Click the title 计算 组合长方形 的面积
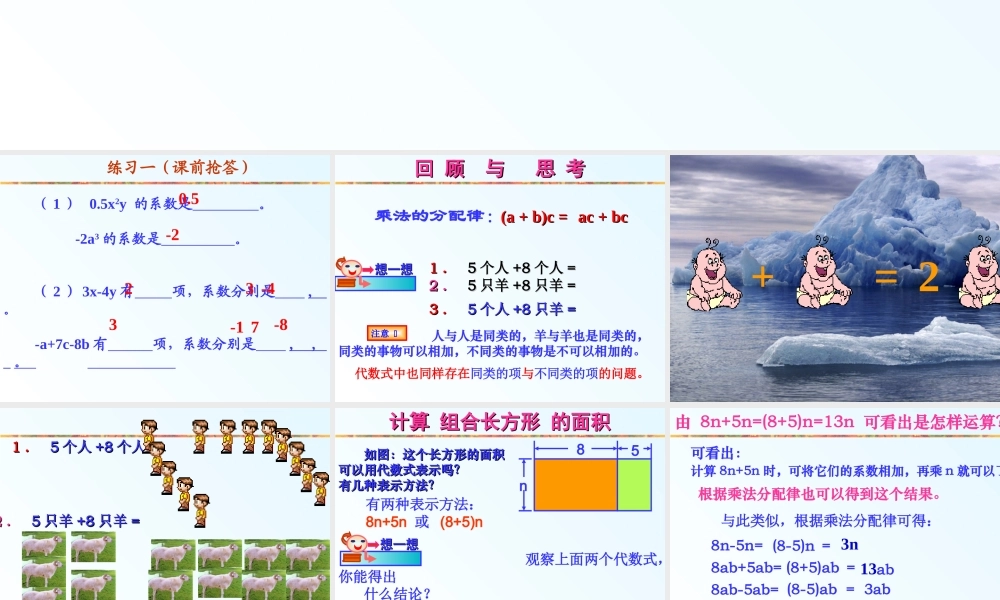 (x=501, y=423)
